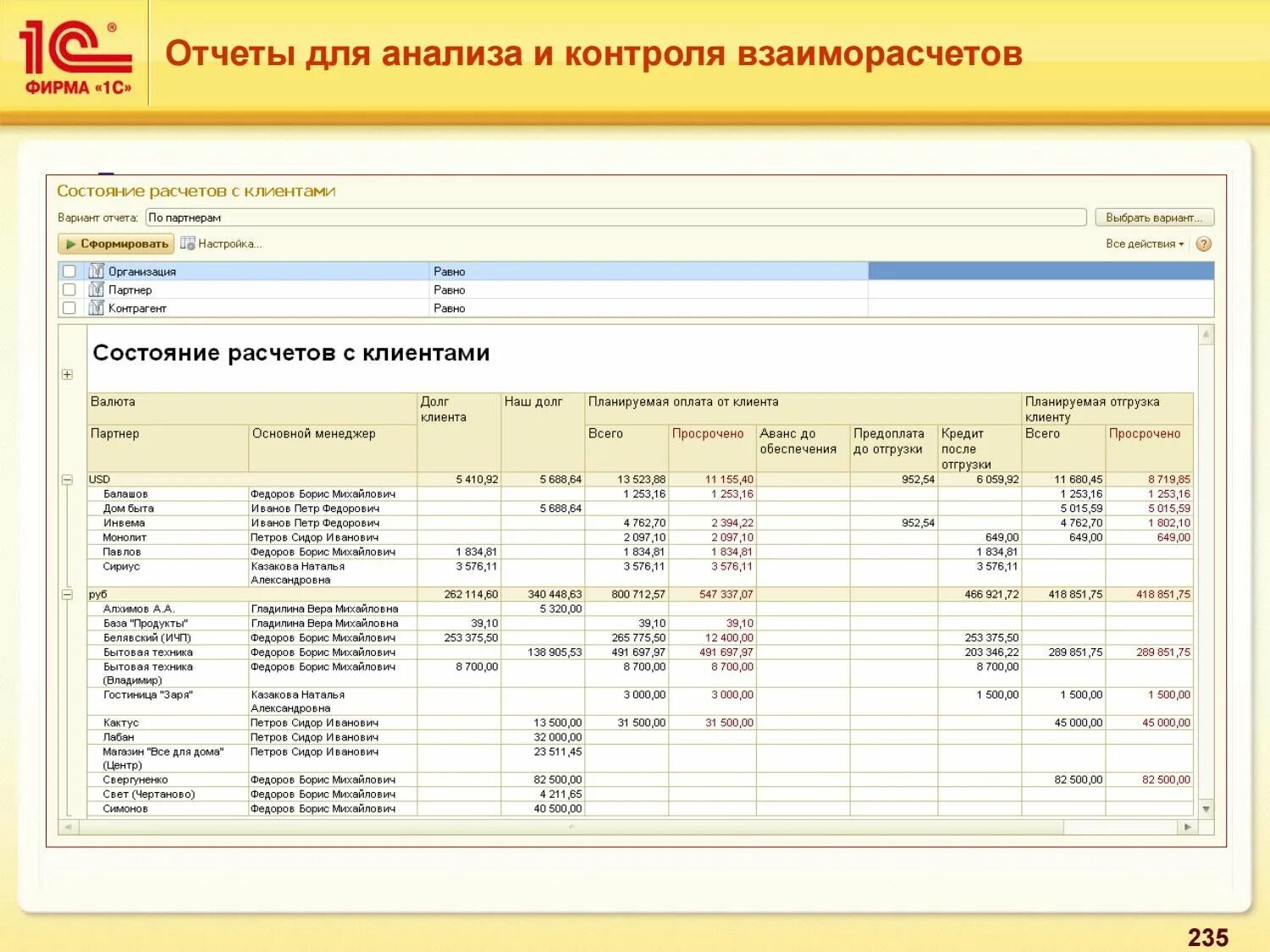Click the Сверчуненко partner row
Screen dimensions: 1270x952
[x=640, y=780]
